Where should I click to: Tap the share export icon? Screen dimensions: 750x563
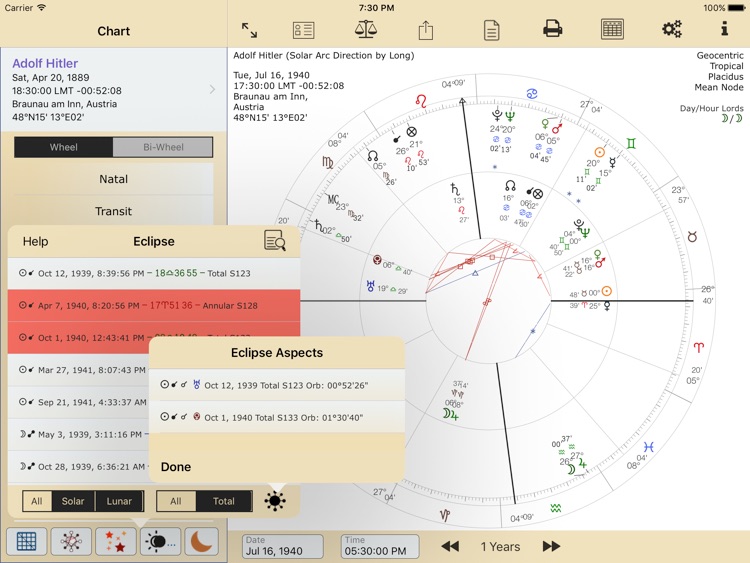(x=426, y=30)
